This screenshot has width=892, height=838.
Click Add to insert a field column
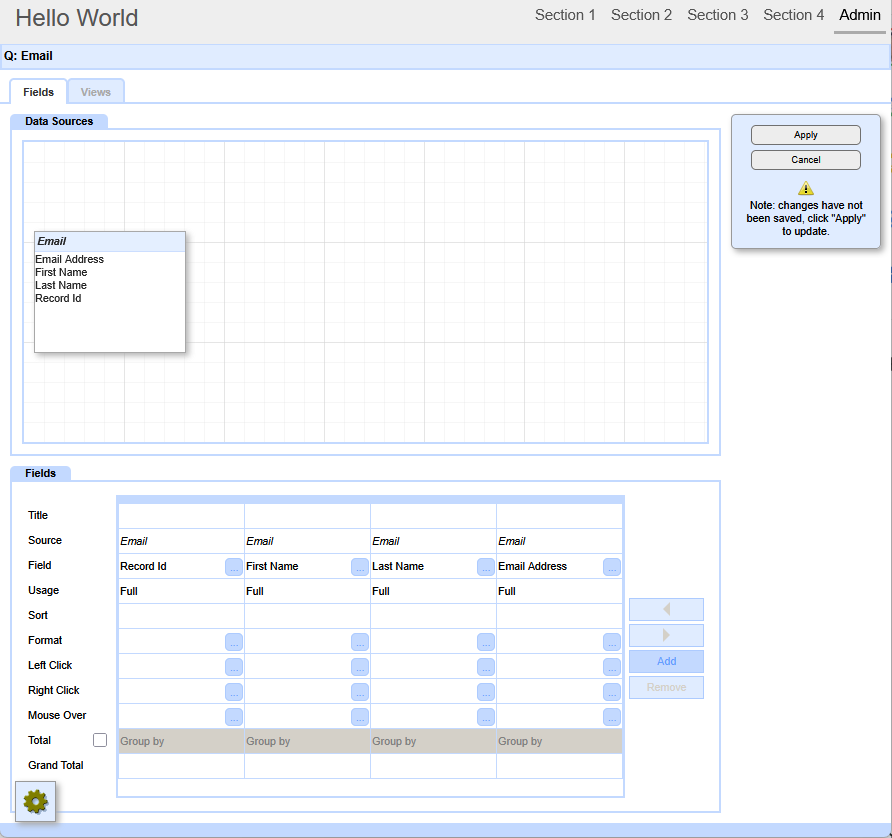666,661
